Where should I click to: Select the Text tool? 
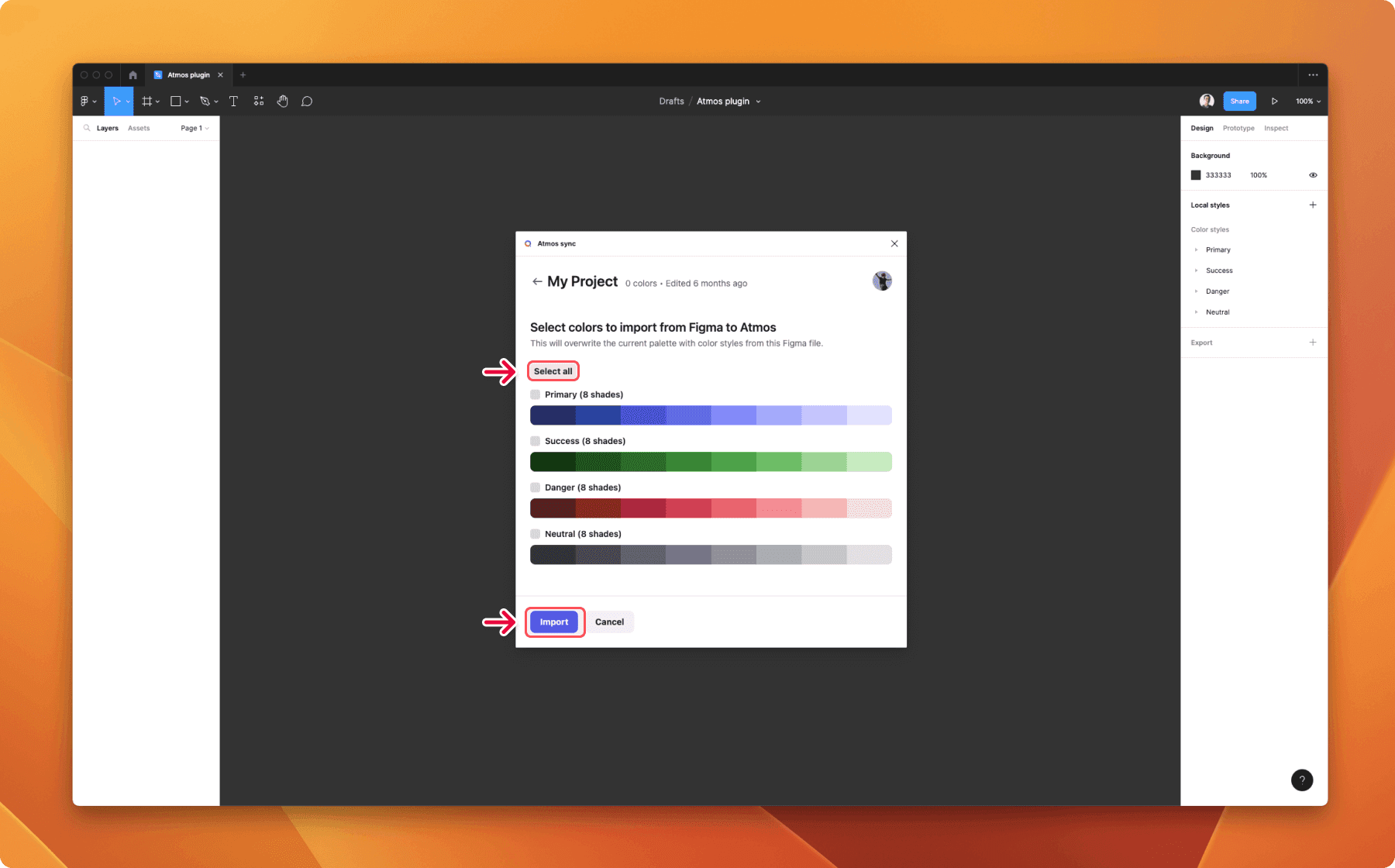(233, 101)
